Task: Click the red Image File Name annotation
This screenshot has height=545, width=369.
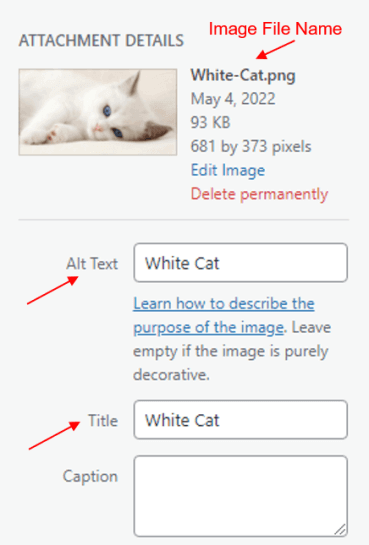Action: coord(275,29)
